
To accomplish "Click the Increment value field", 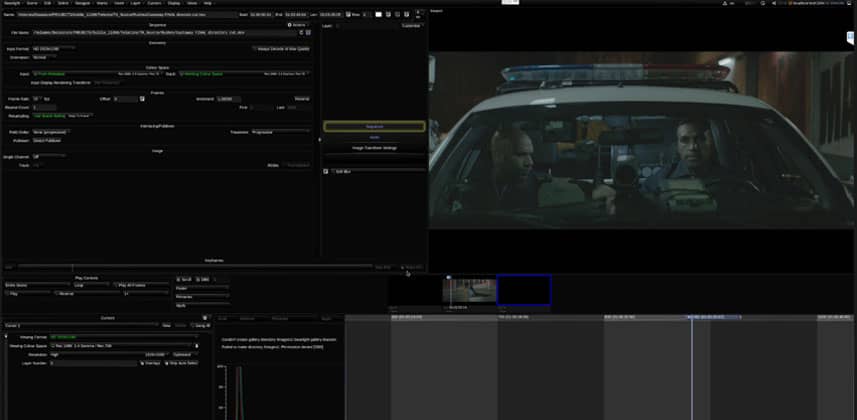I will pyautogui.click(x=229, y=99).
